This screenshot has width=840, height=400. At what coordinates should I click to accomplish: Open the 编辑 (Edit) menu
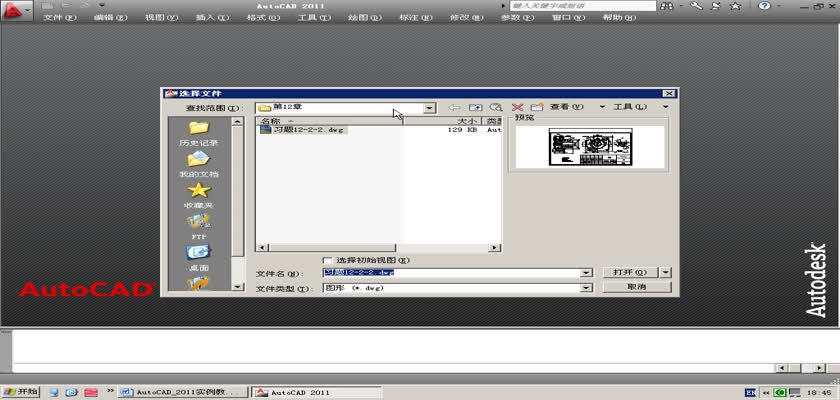[111, 17]
